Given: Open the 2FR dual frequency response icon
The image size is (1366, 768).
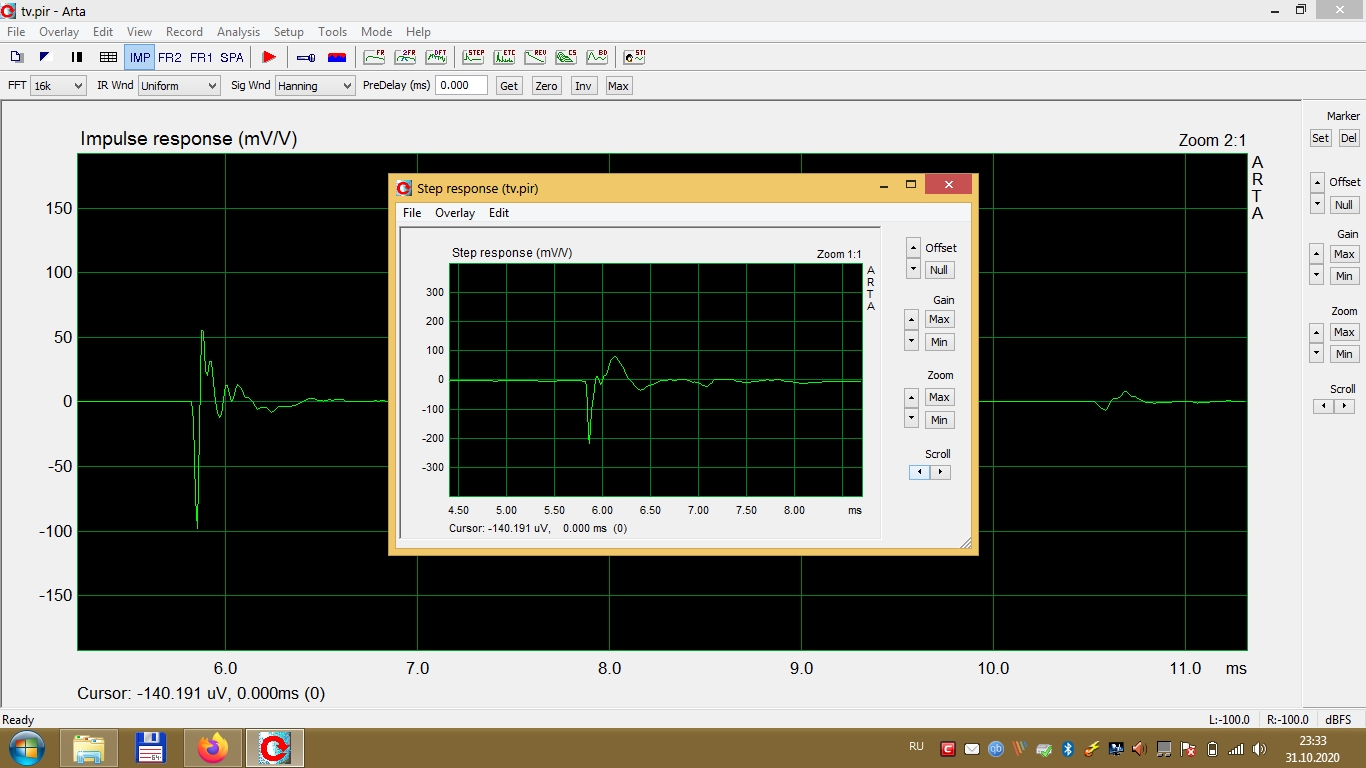Looking at the screenshot, I should tap(405, 57).
